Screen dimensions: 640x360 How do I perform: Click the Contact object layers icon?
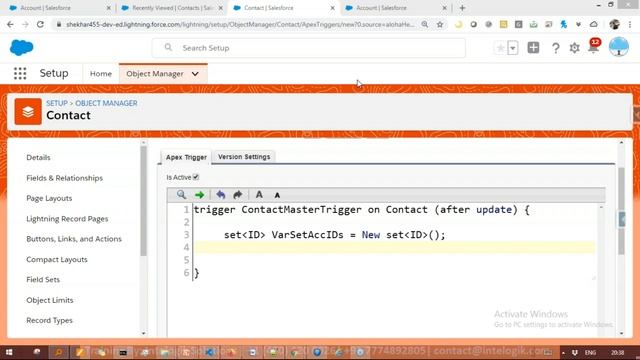(x=28, y=111)
